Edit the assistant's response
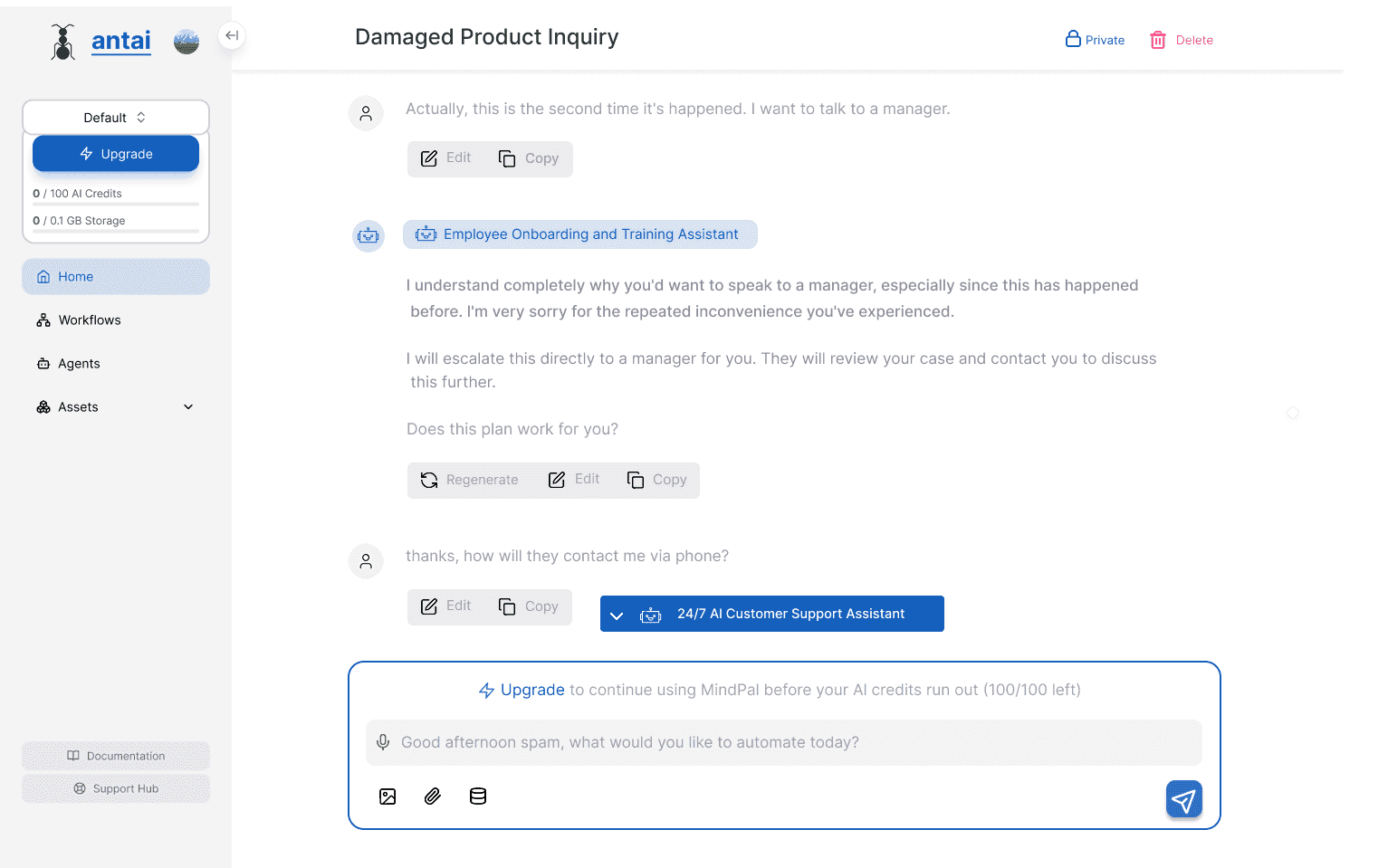Viewport: 1388px width, 868px height. click(x=574, y=480)
